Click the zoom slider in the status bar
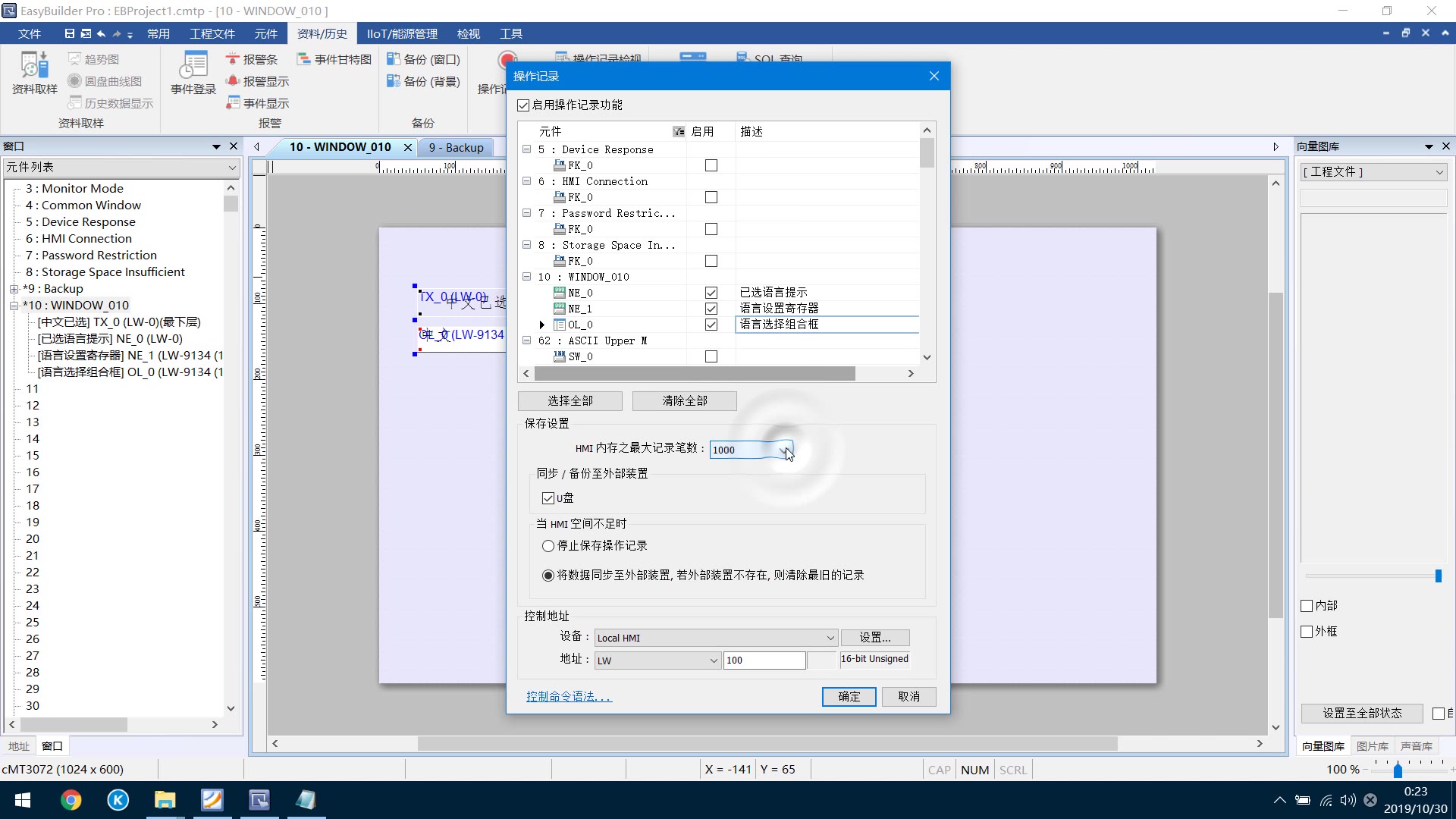 1397,770
